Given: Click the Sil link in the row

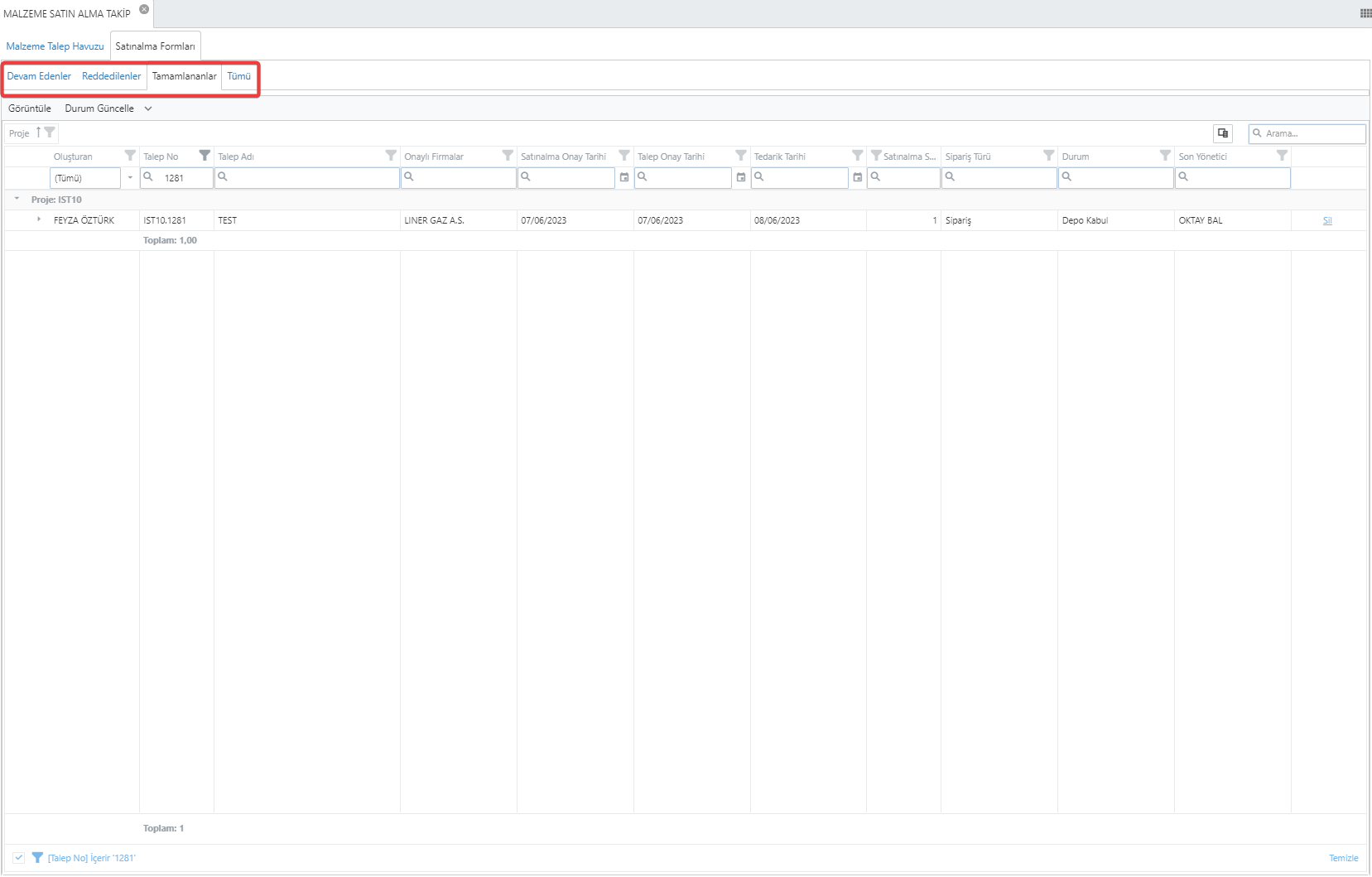Looking at the screenshot, I should click(1327, 220).
